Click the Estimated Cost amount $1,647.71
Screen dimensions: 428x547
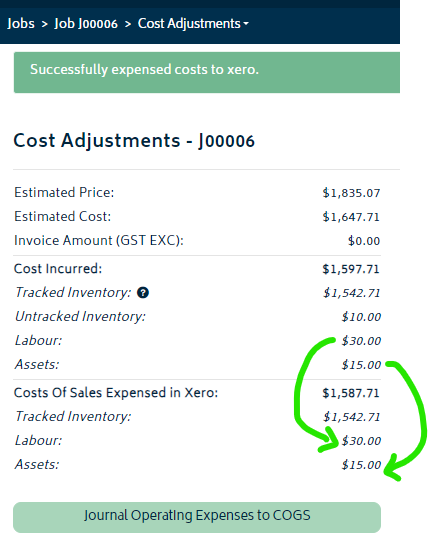pos(351,217)
